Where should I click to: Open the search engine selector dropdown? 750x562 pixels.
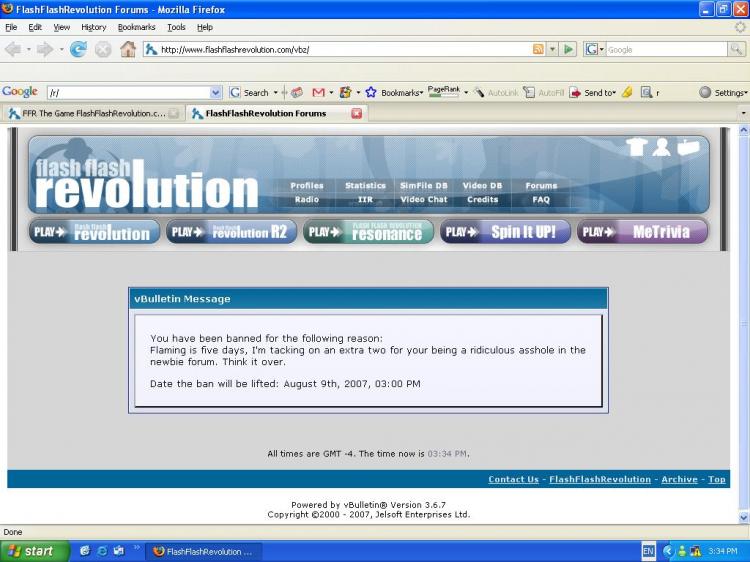(595, 49)
